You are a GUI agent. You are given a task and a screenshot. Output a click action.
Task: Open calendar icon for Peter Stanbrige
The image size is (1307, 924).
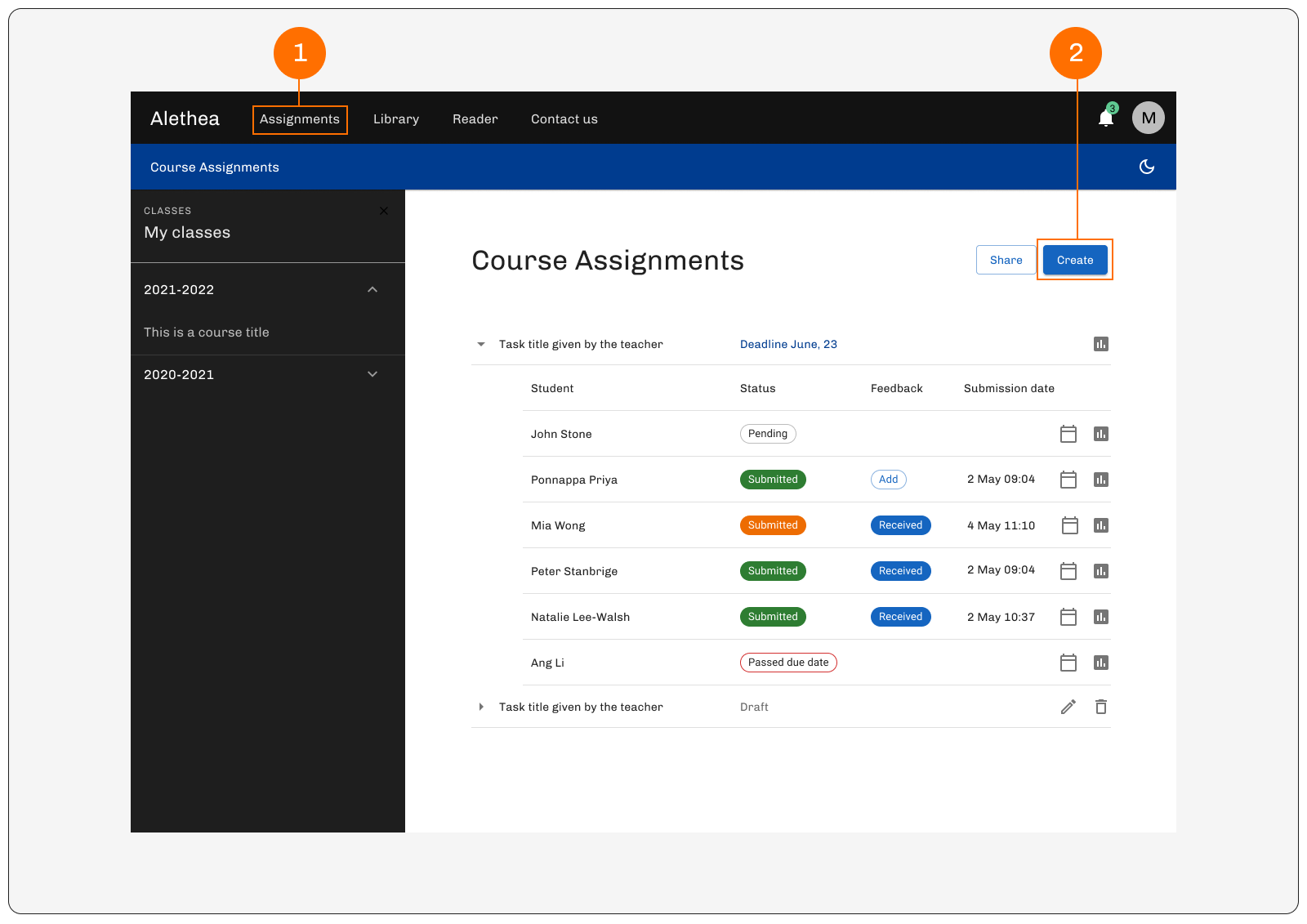pos(1068,571)
